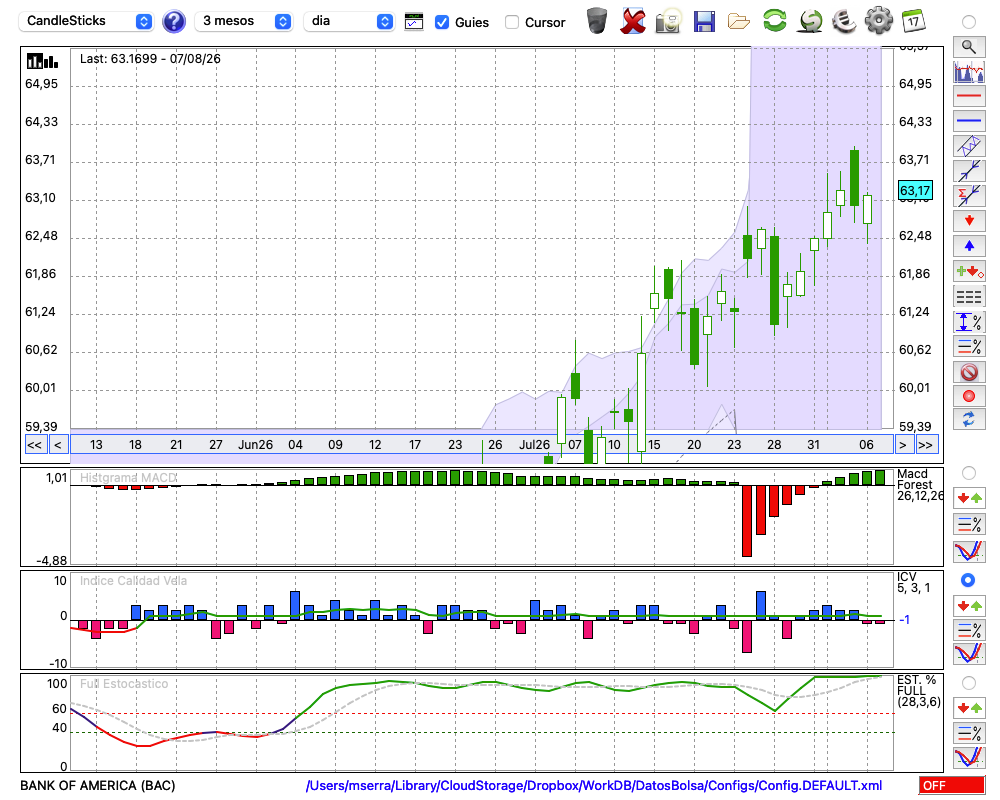Click the green refresh arrows icon
1000x800 pixels.
774,21
